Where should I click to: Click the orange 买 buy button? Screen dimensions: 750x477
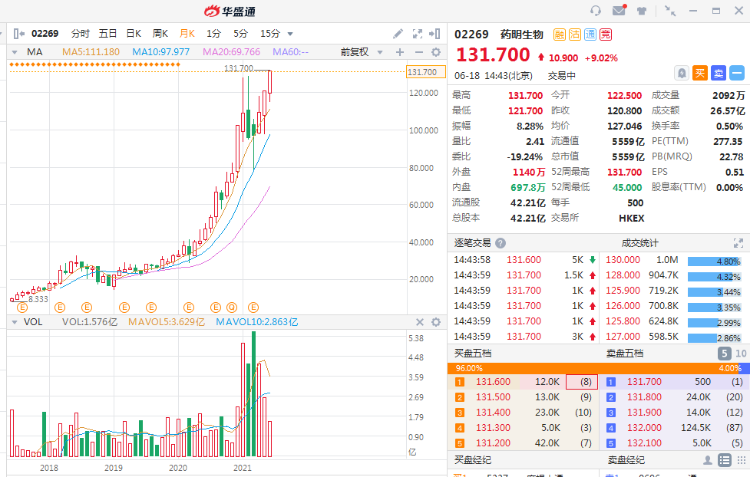click(700, 73)
